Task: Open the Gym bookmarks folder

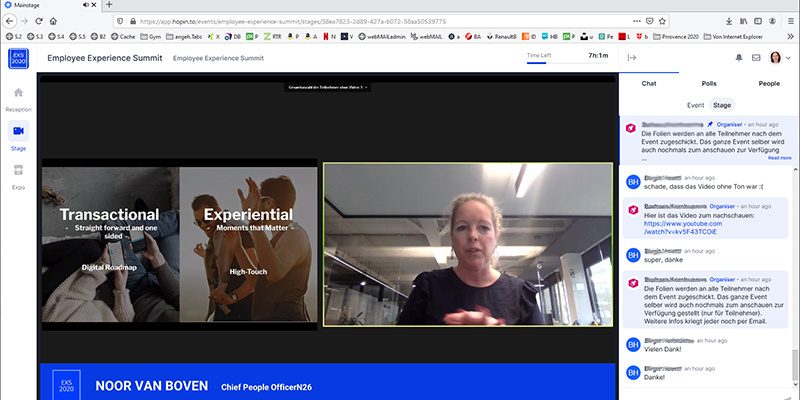Action: 151,37
